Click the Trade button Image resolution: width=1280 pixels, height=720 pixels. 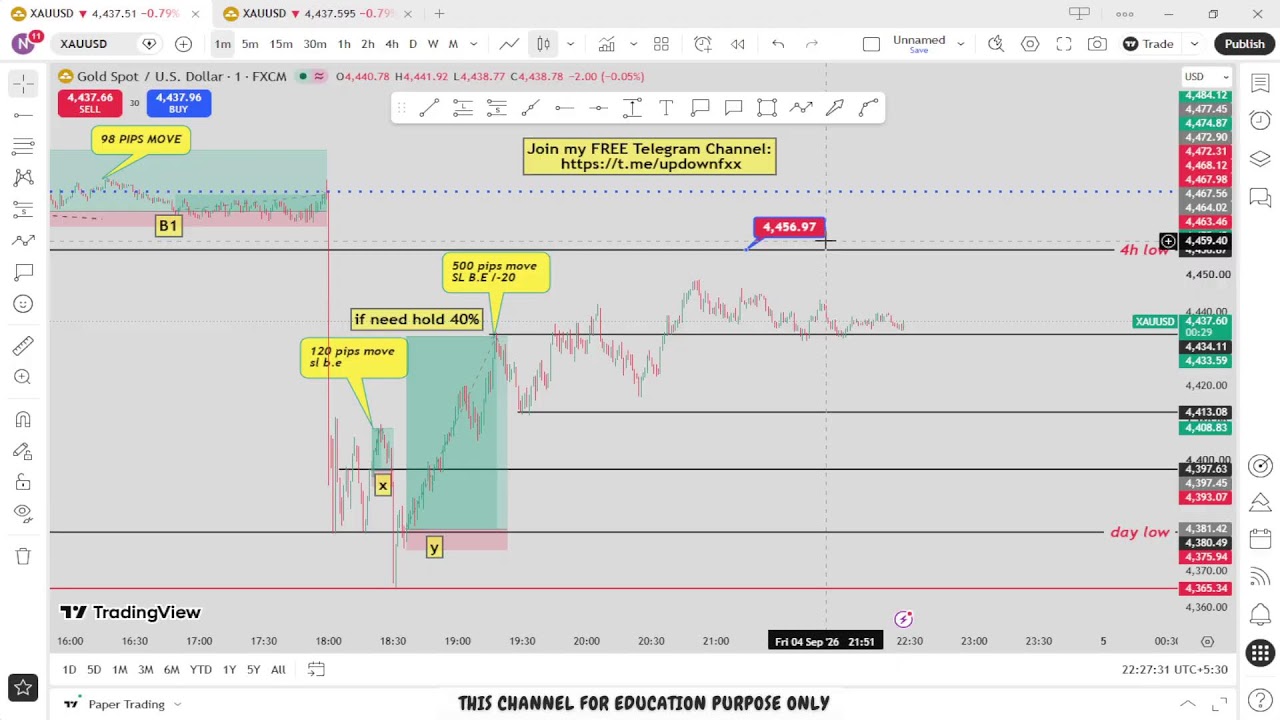[x=1148, y=44]
